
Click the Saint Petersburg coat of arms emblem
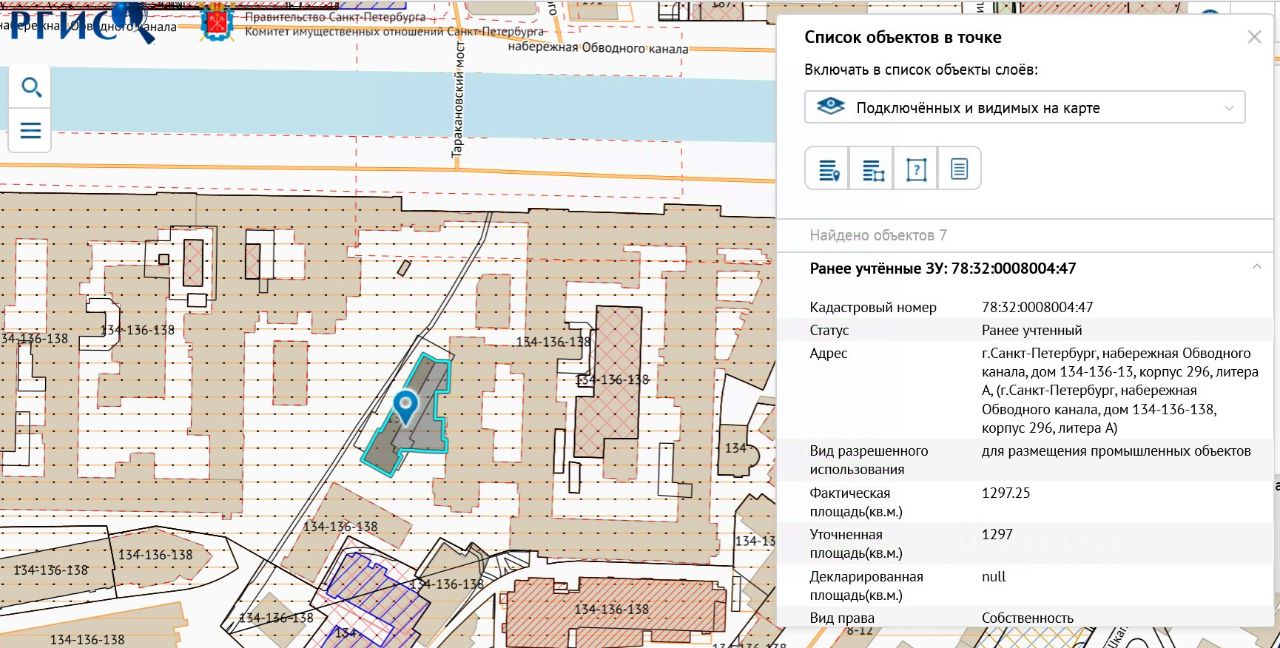click(x=217, y=22)
